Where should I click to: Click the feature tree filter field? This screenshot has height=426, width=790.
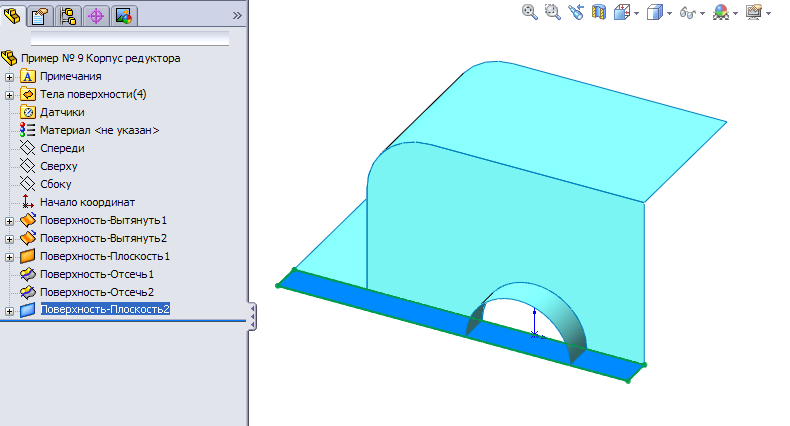(130, 39)
